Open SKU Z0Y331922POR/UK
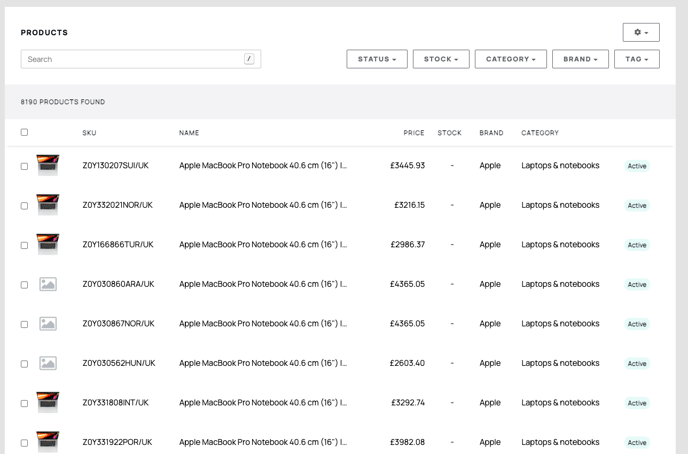The image size is (688, 454). (117, 442)
